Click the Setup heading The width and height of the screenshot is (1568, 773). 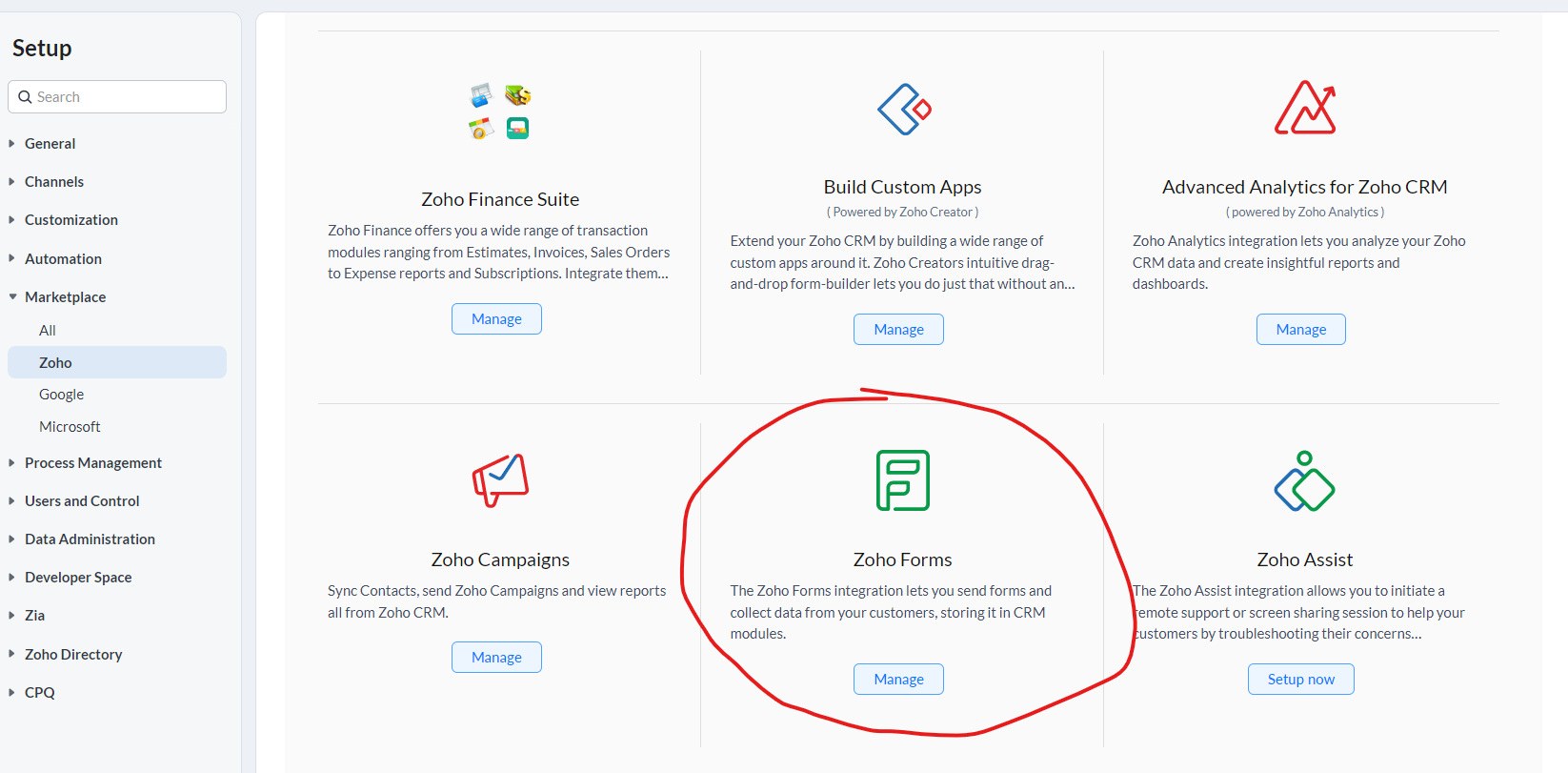(x=42, y=49)
